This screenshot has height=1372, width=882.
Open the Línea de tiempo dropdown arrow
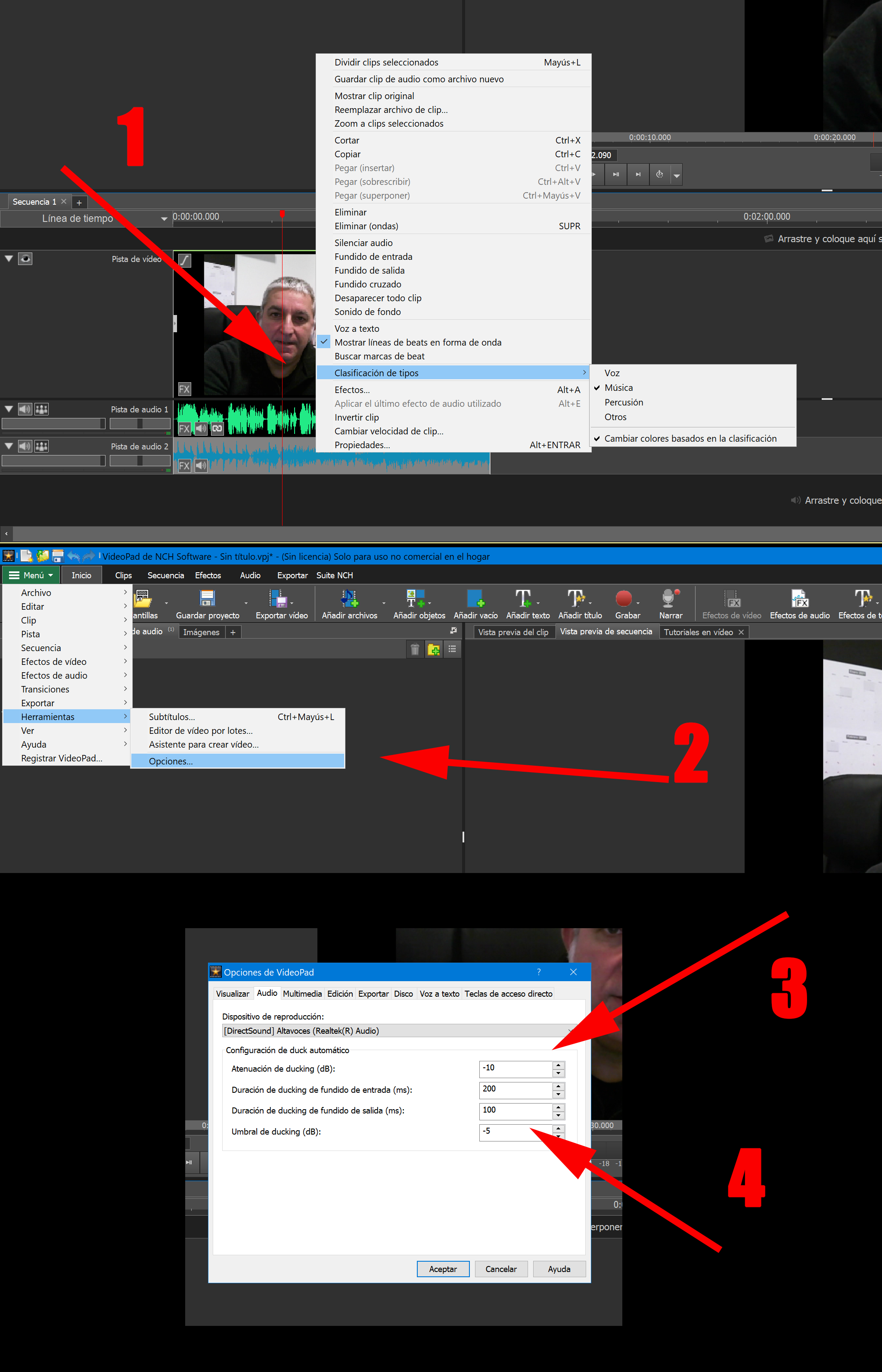pos(165,218)
